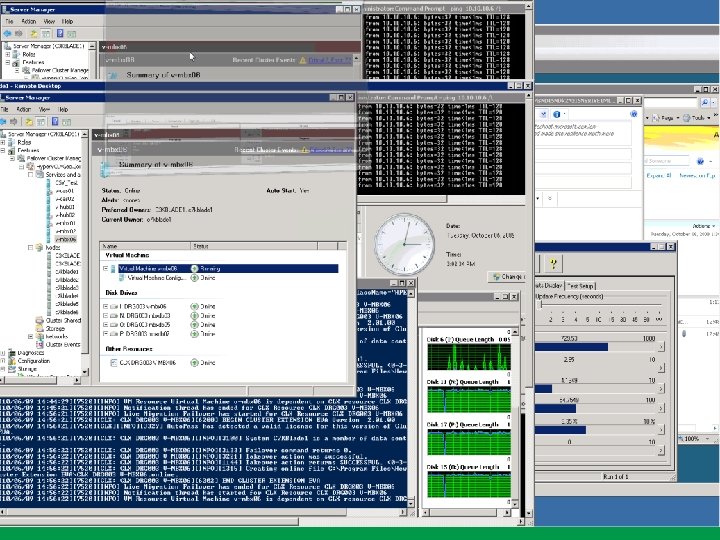The height and width of the screenshot is (540, 720).
Task: Click arrow button beside 1000 scale Iometer bar
Action: (x=661, y=347)
